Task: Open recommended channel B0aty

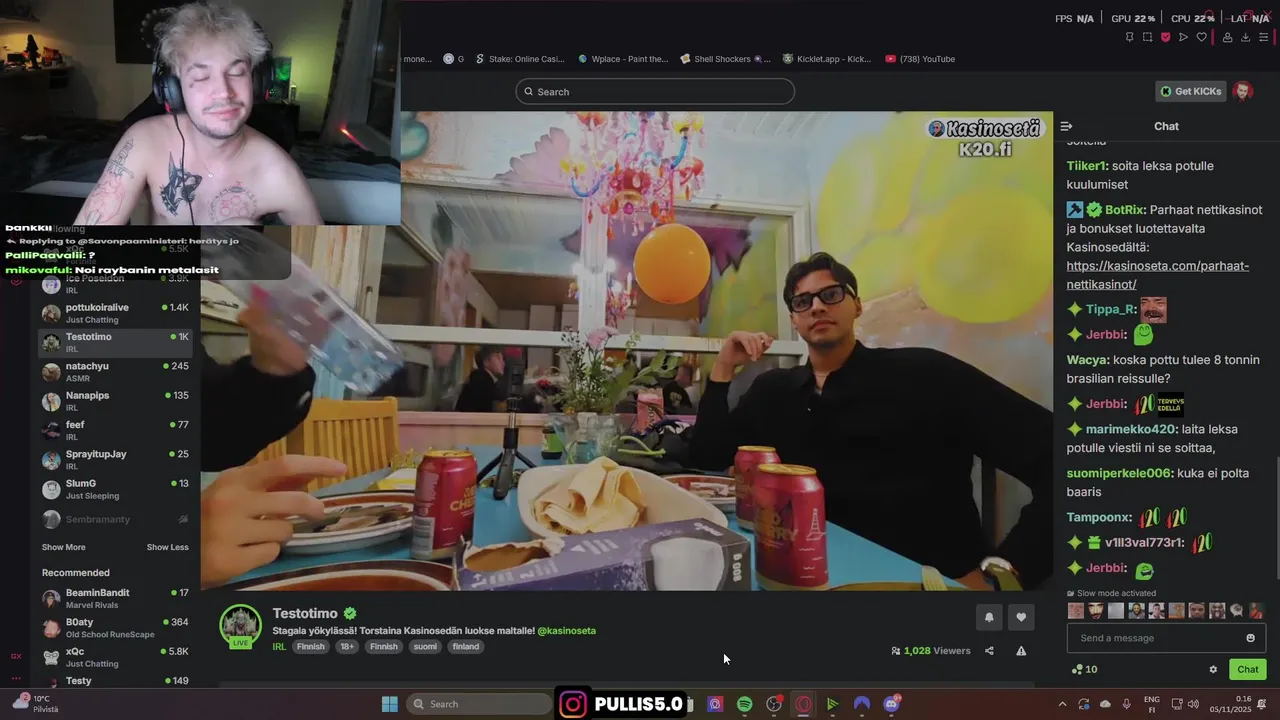Action: pos(115,628)
